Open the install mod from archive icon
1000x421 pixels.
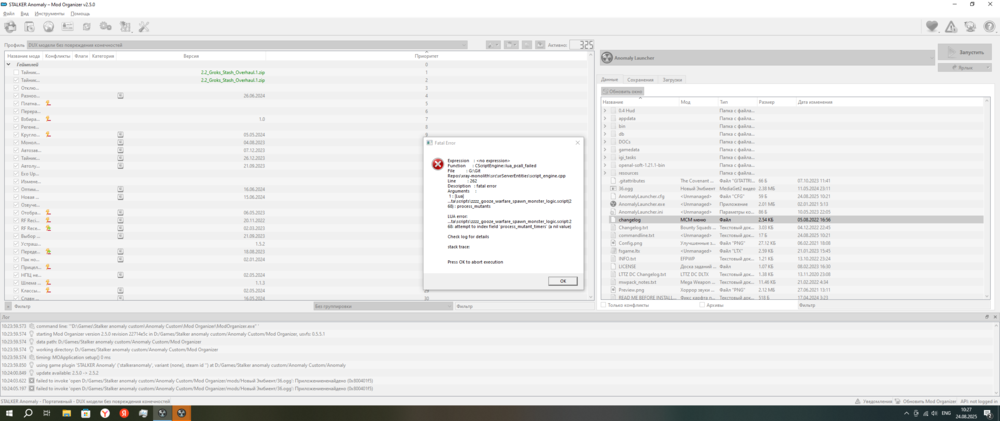coord(29,27)
